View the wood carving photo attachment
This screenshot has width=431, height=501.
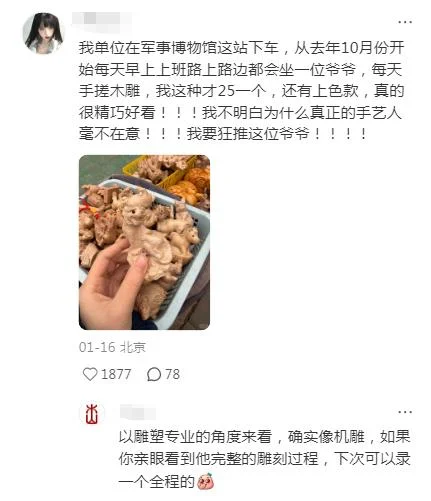(144, 242)
